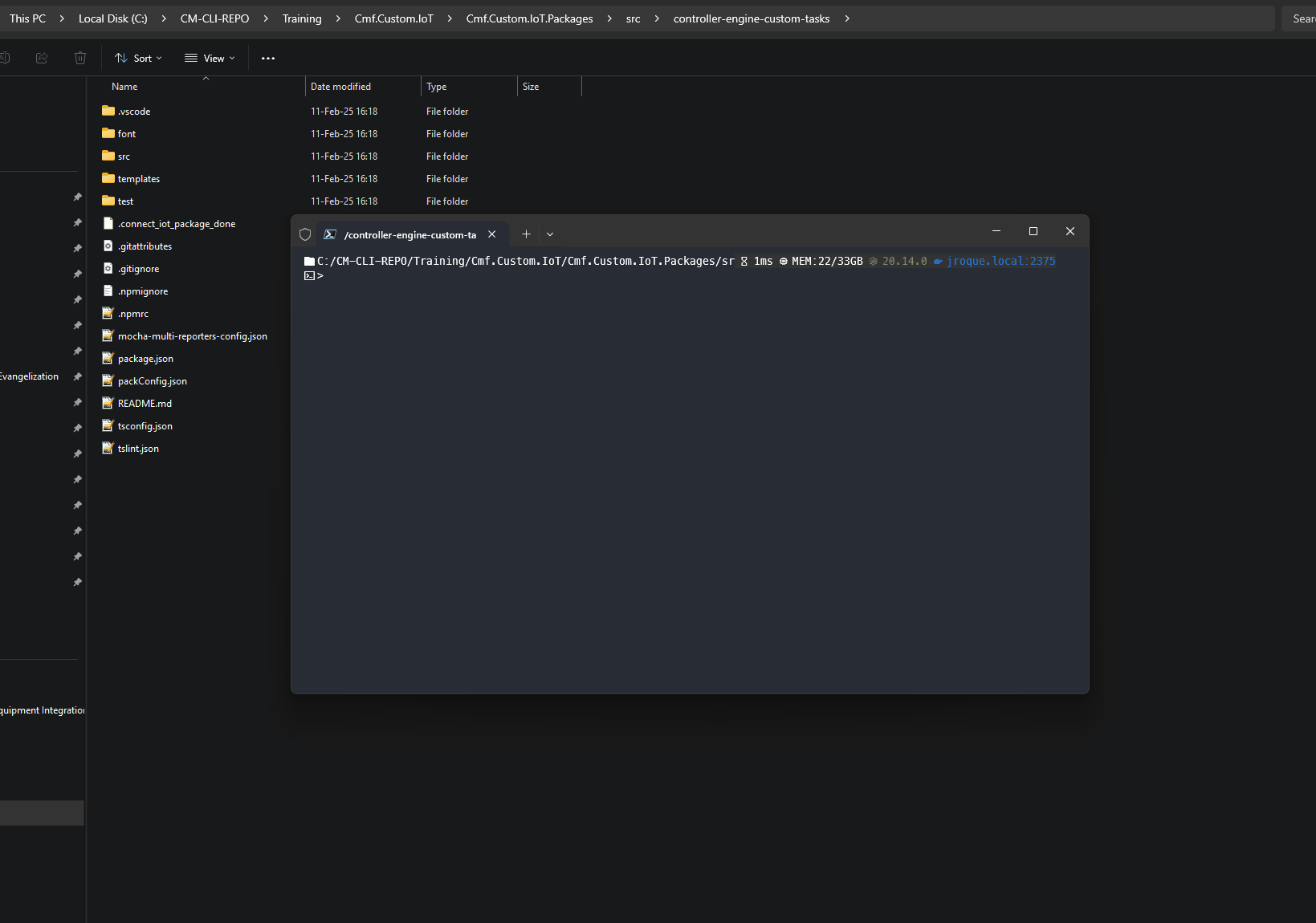Open the terminal profile dropdown arrow
This screenshot has width=1316, height=923.
click(550, 234)
